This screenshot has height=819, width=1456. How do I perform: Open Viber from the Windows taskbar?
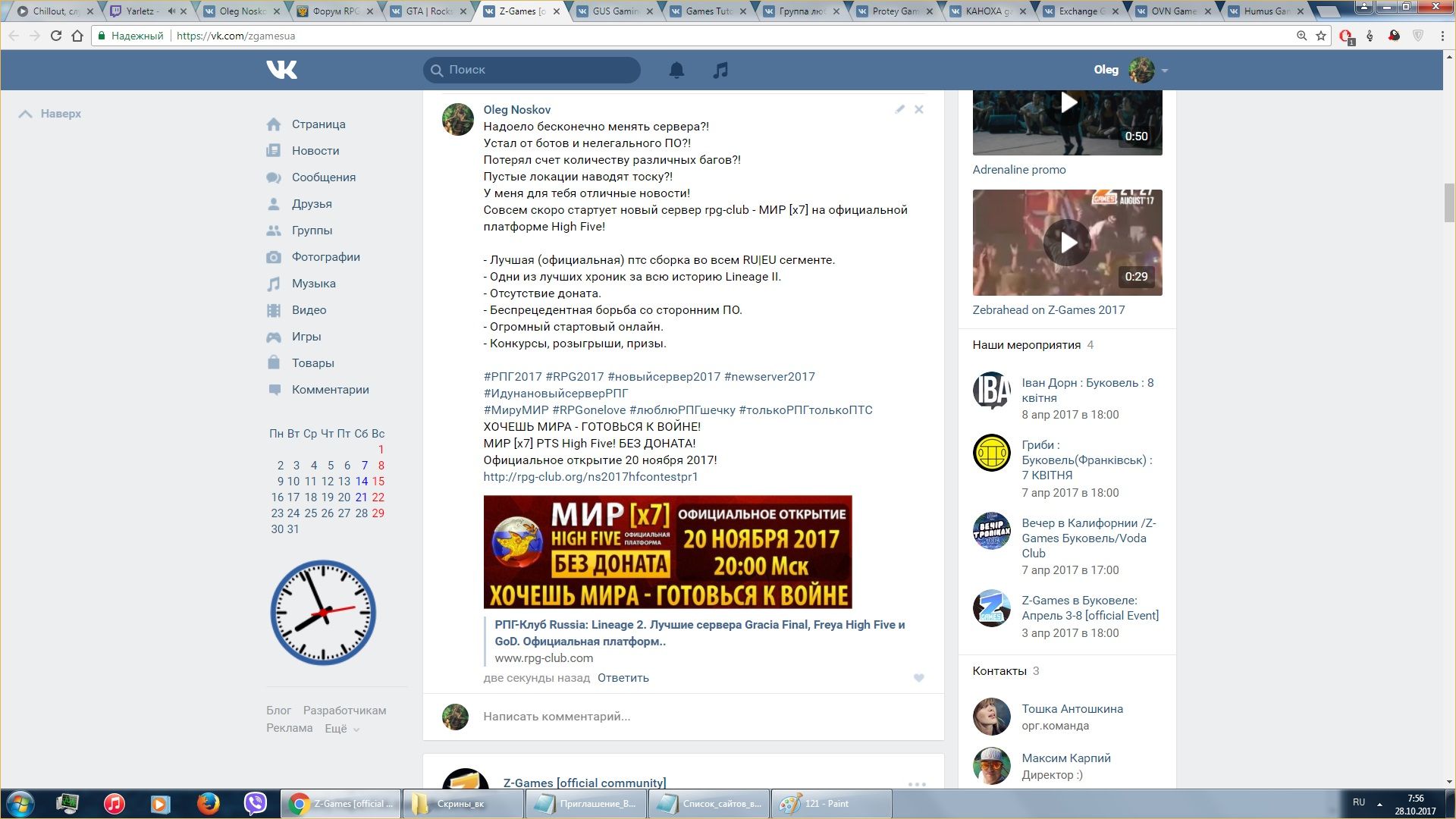(x=255, y=803)
